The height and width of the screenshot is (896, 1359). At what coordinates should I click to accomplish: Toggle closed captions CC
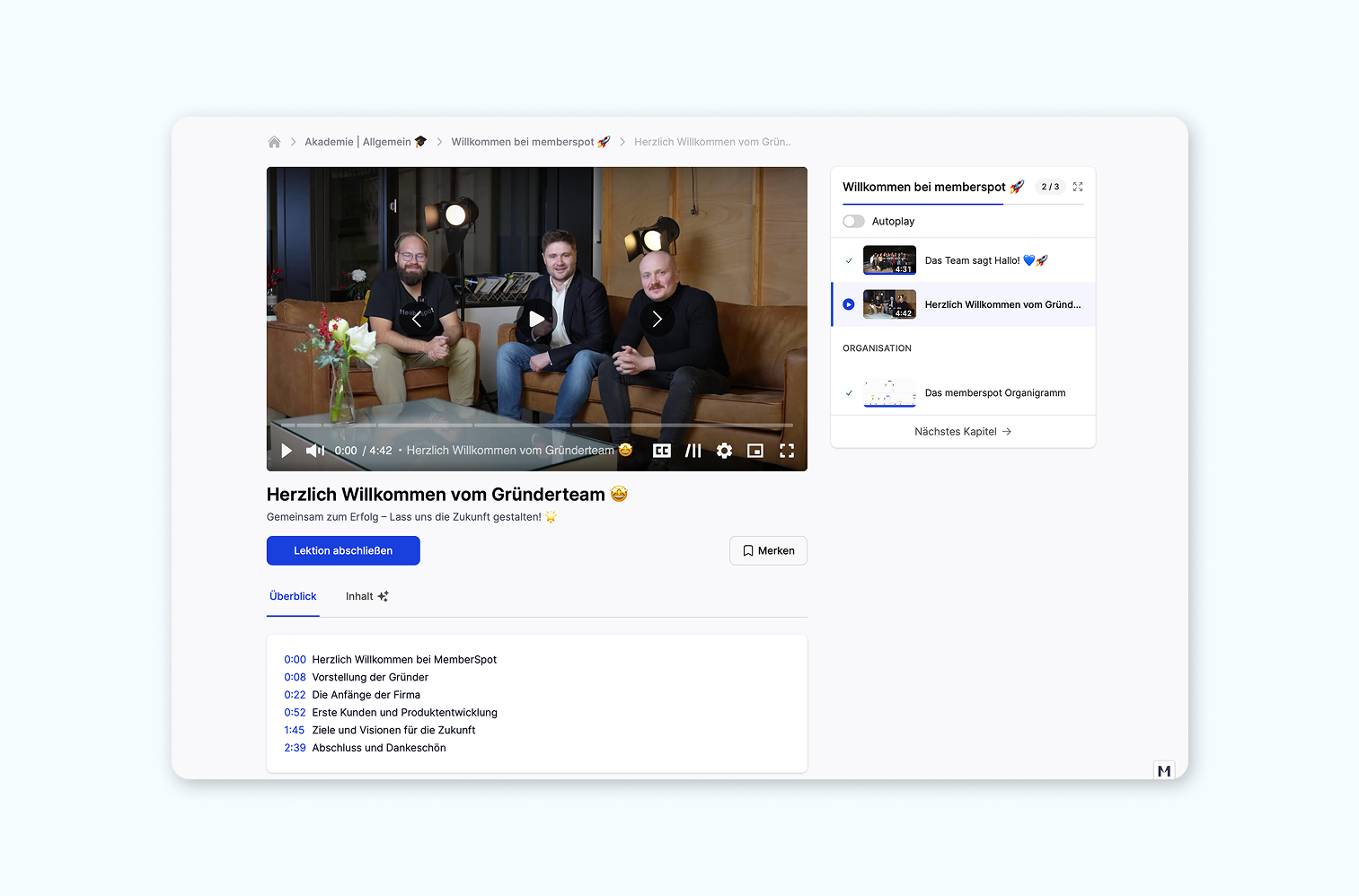662,451
